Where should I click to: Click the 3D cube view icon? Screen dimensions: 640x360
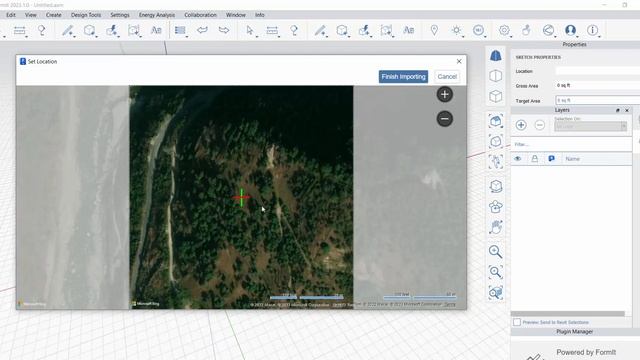click(496, 96)
